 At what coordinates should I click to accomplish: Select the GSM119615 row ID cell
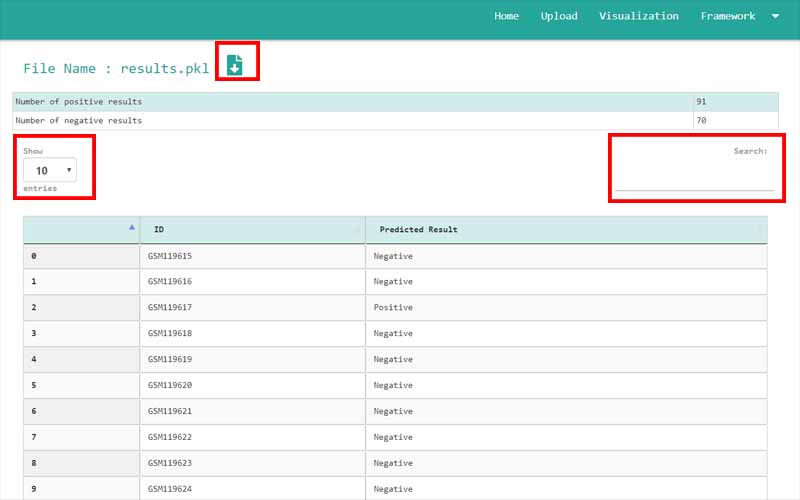coord(170,256)
